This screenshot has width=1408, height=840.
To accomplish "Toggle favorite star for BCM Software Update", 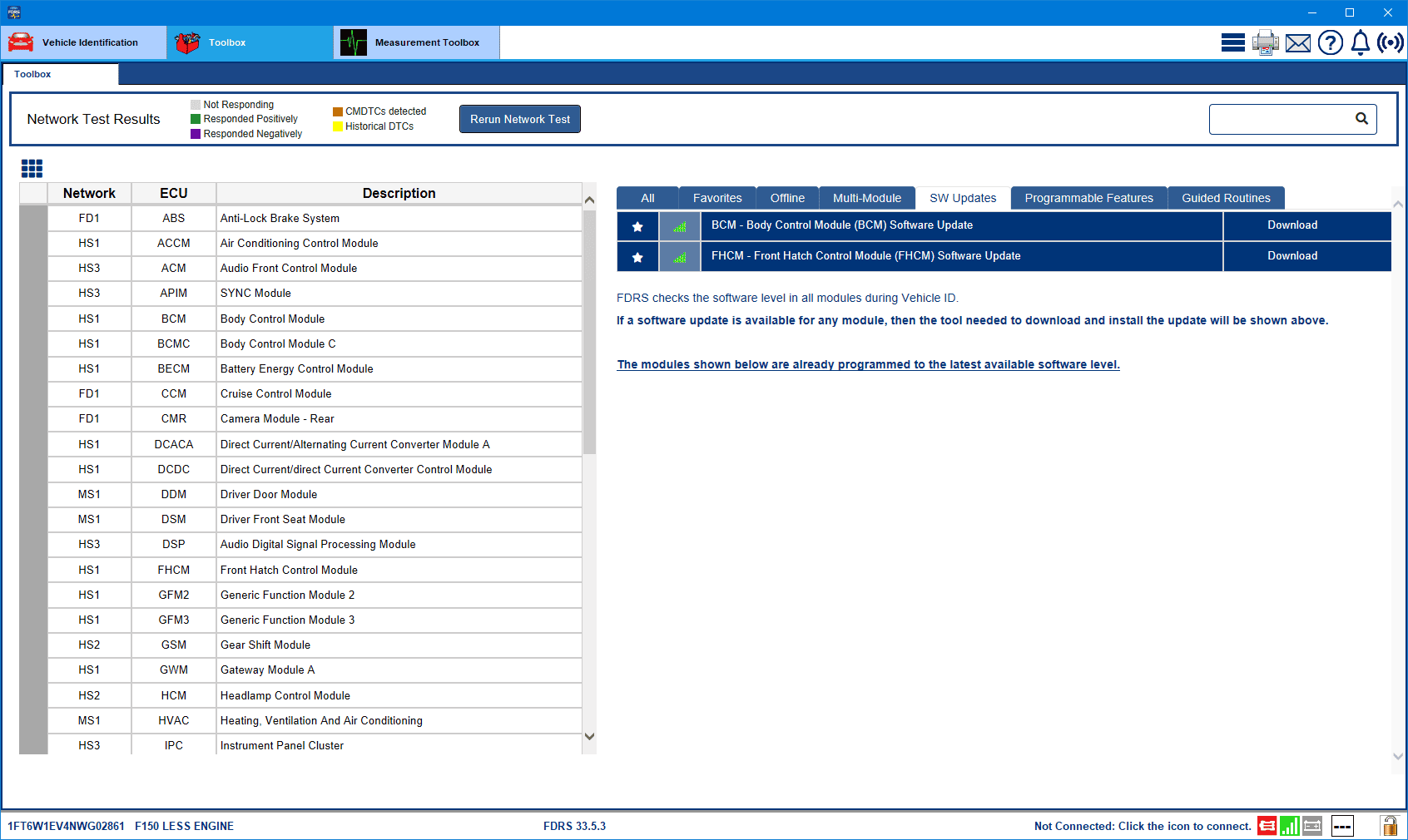I will (x=637, y=226).
